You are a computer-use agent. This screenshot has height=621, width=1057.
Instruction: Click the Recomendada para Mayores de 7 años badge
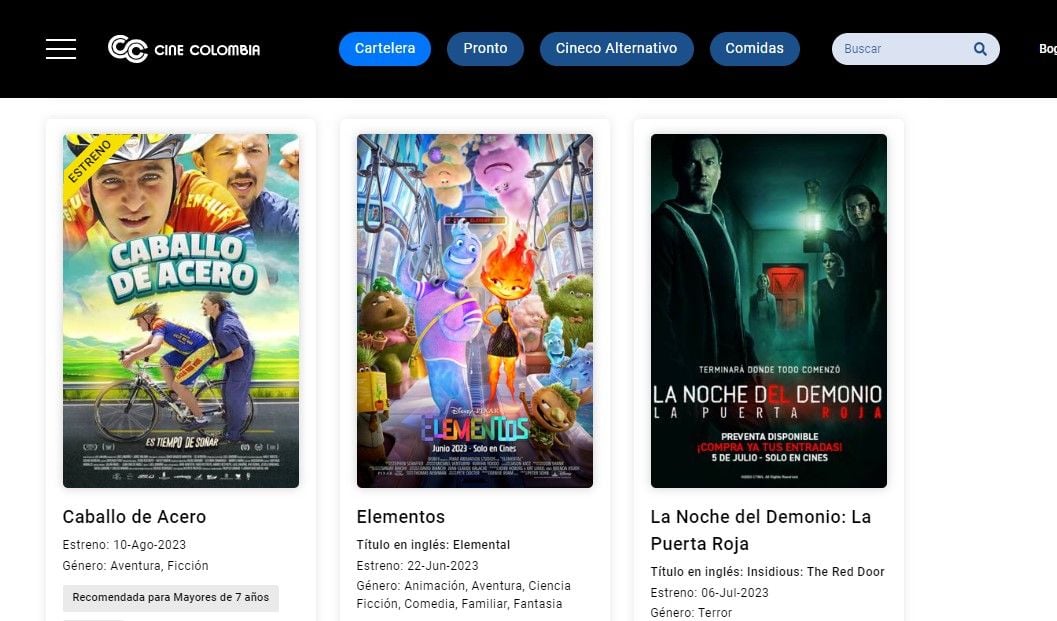click(170, 596)
